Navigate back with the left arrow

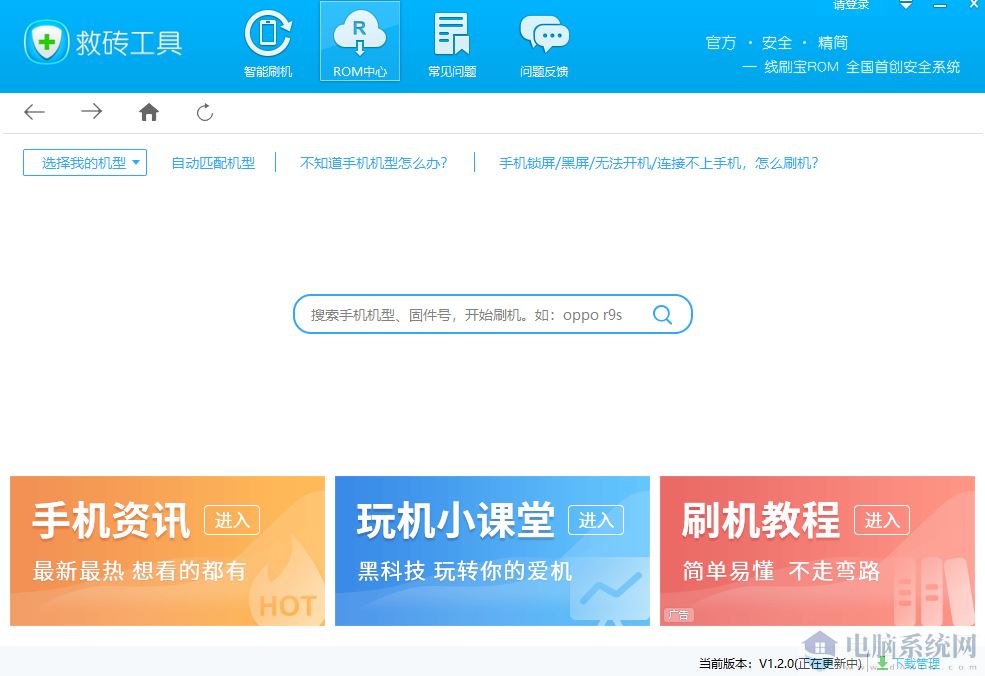click(x=34, y=112)
